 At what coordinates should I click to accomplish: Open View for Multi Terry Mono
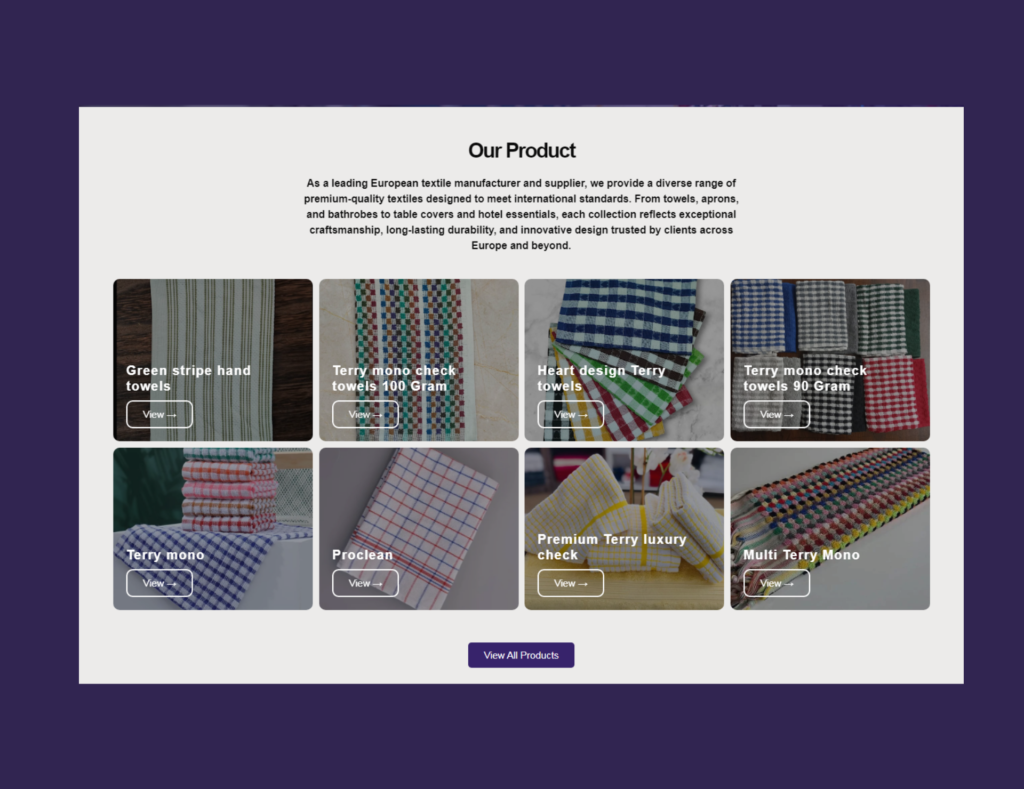(x=776, y=583)
